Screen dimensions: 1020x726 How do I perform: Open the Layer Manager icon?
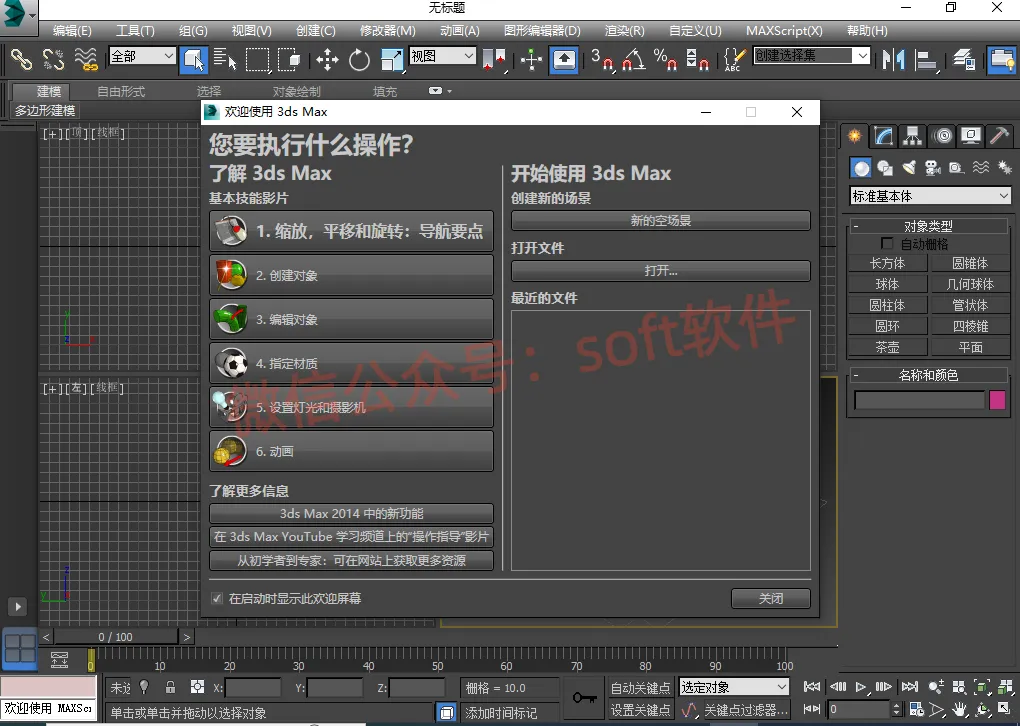pos(964,60)
